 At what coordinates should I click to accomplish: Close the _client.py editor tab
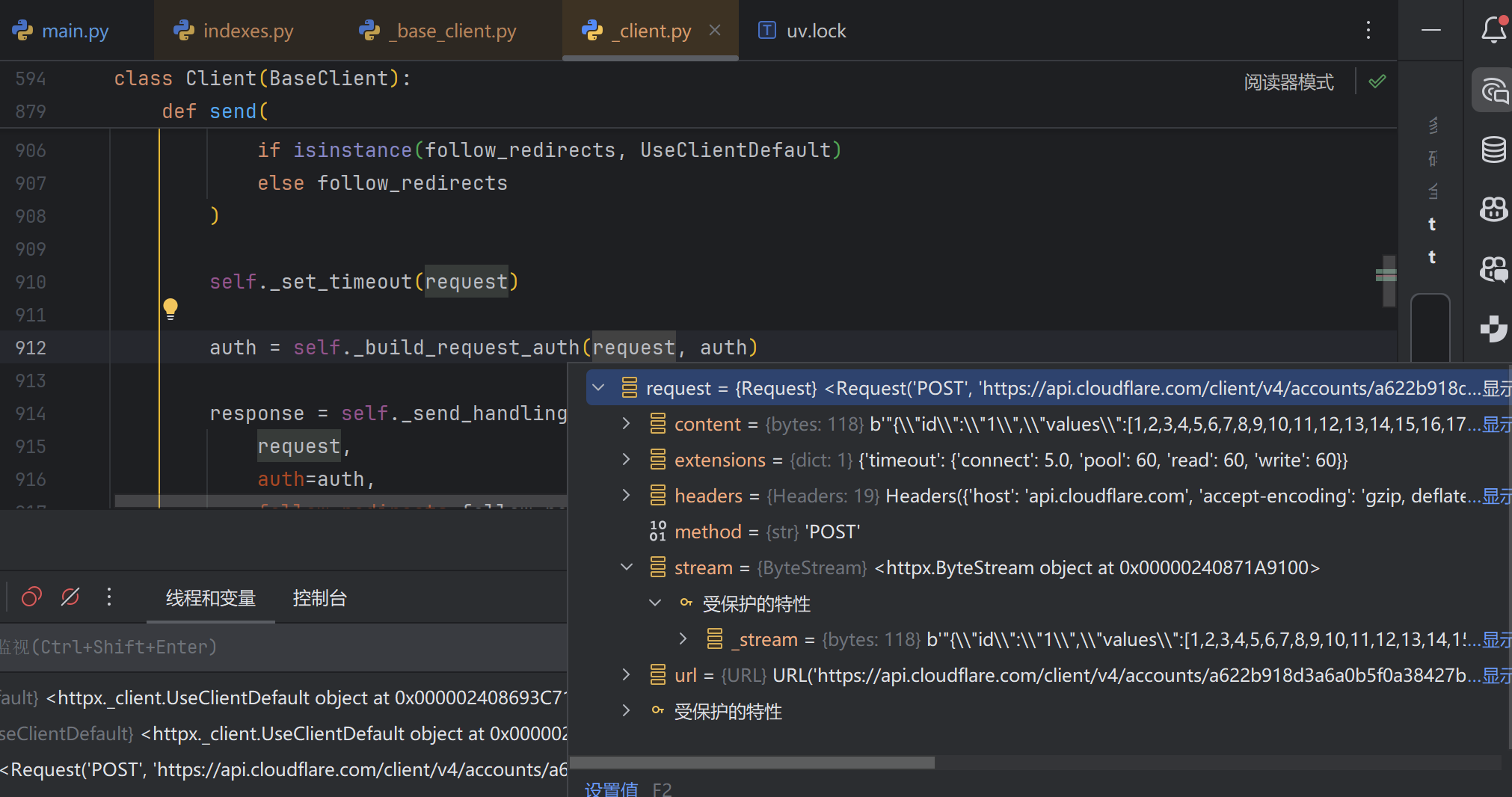coord(715,30)
